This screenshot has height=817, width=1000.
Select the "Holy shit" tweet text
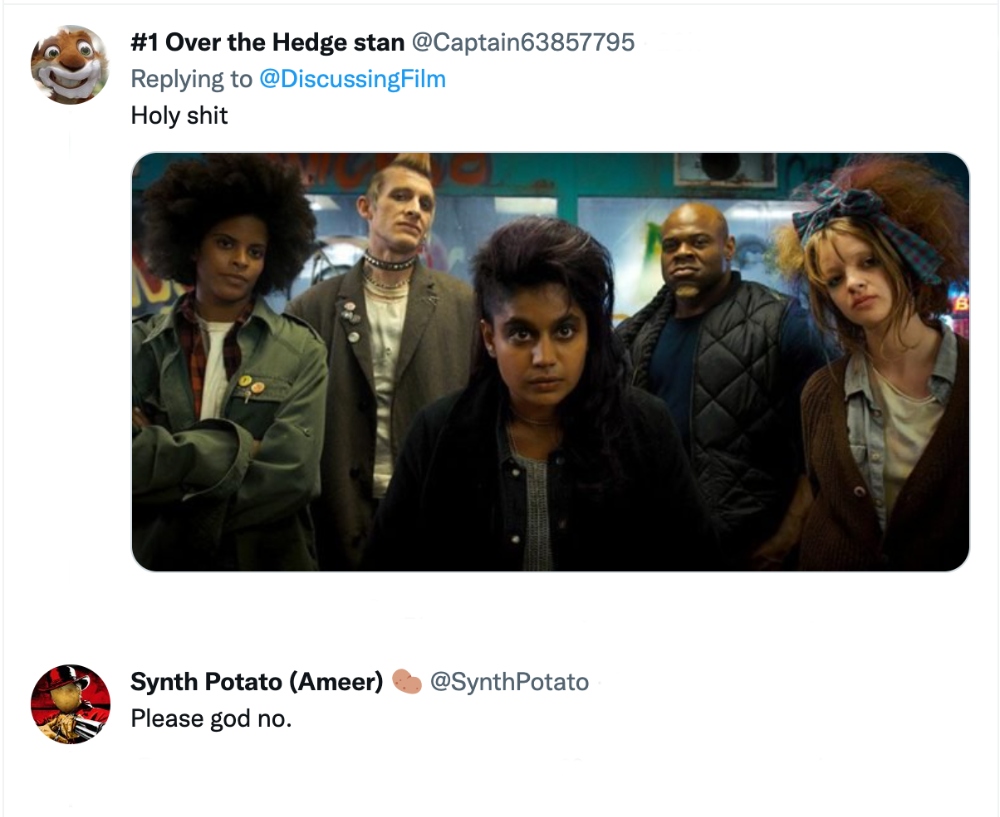[179, 115]
